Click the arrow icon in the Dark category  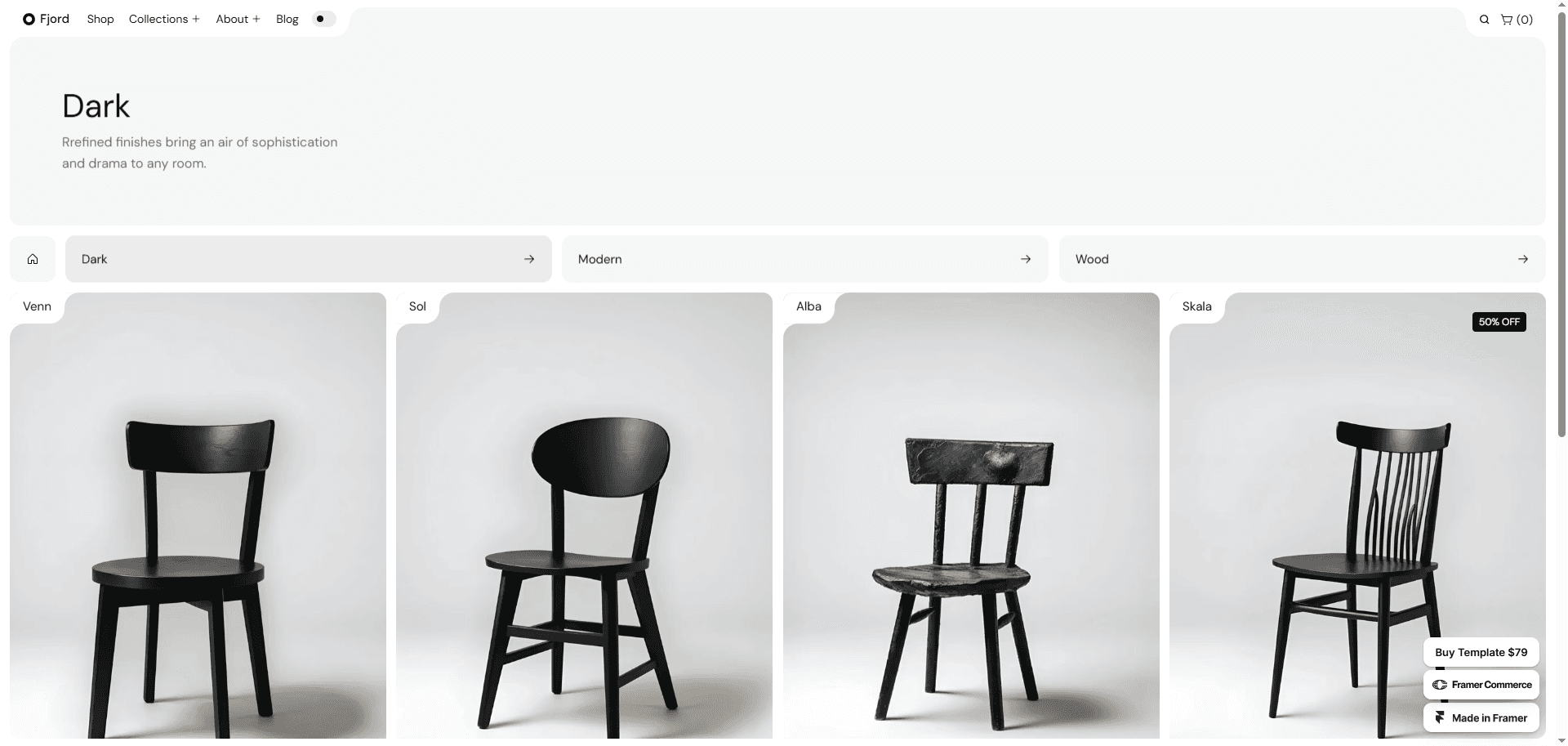pyautogui.click(x=529, y=259)
